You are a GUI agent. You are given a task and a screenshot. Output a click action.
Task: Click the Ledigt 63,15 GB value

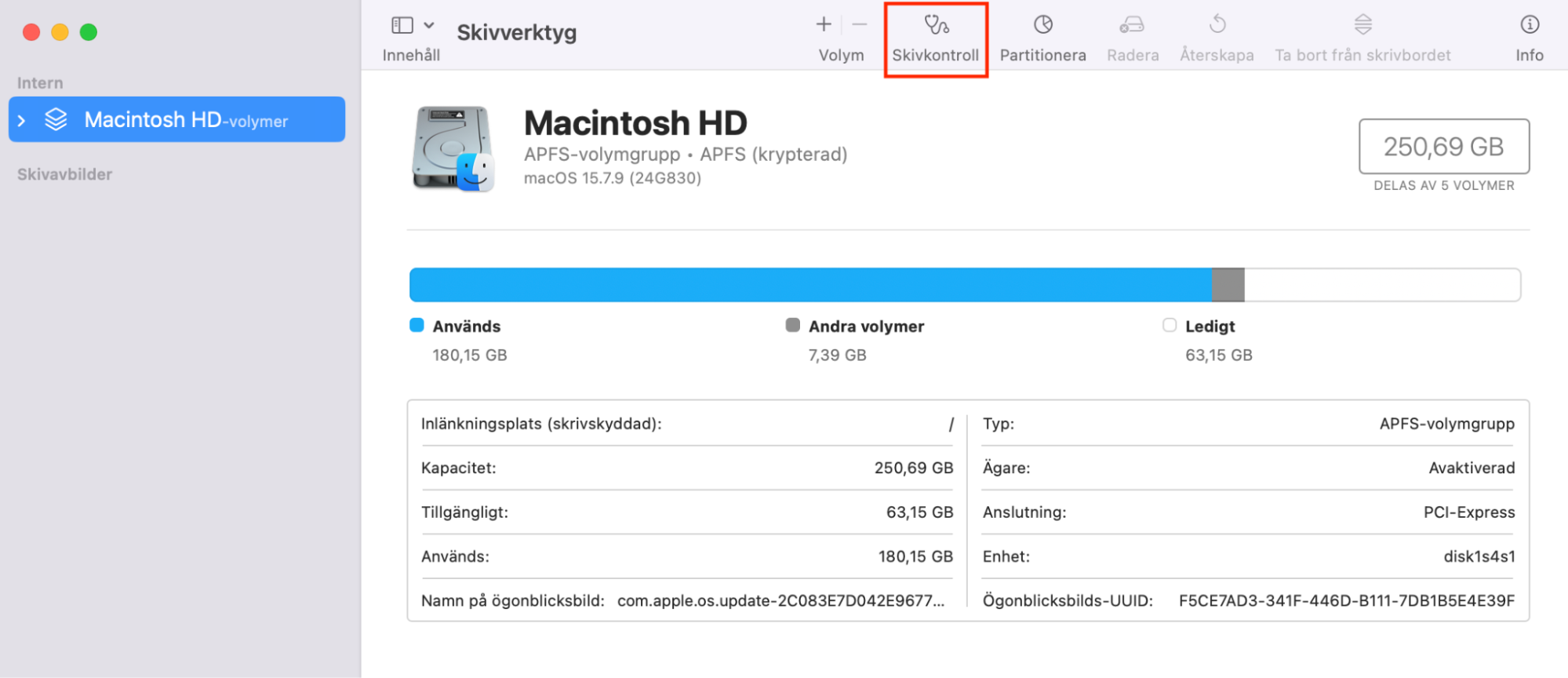pos(1219,355)
